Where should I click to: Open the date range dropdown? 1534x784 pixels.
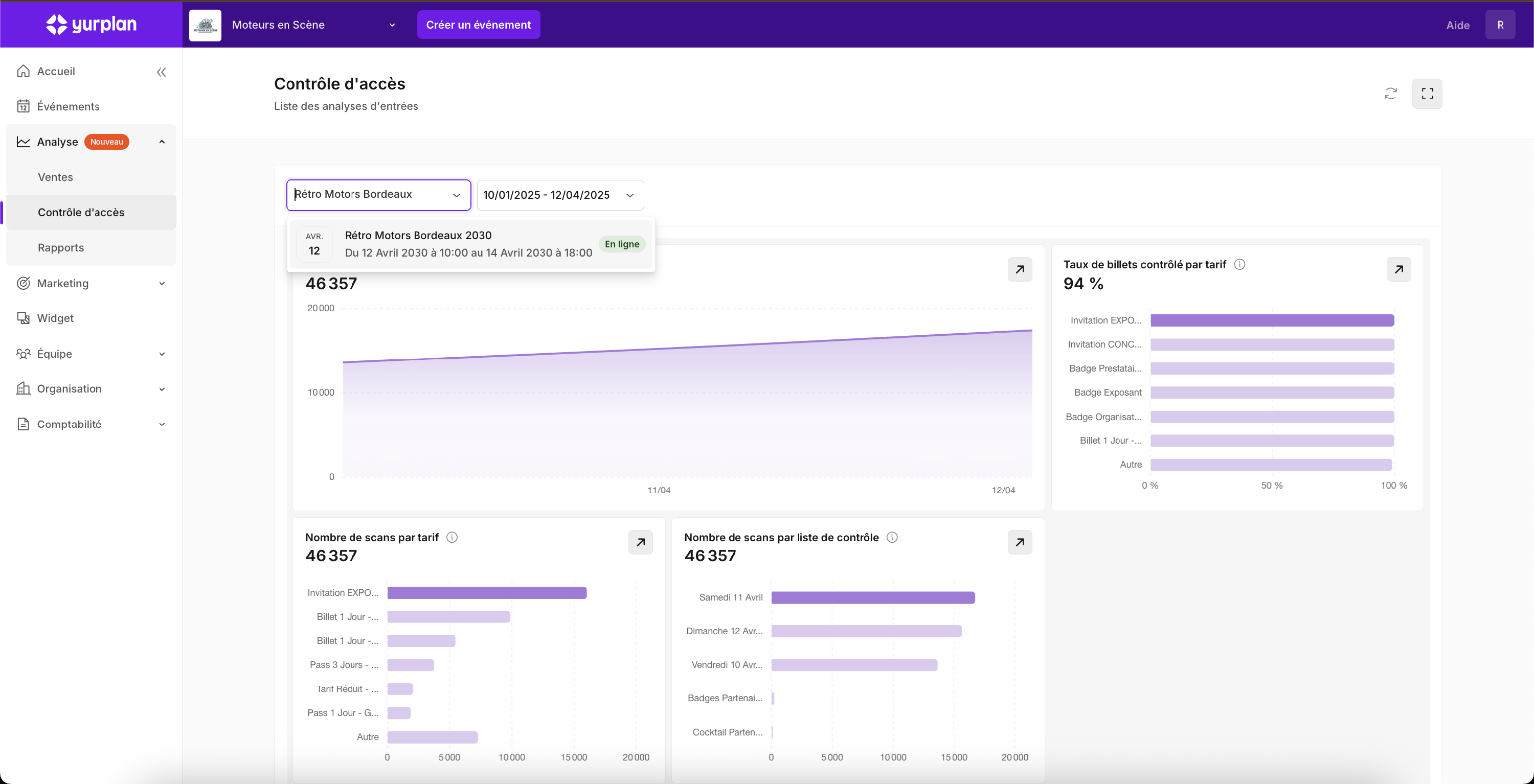coord(560,195)
